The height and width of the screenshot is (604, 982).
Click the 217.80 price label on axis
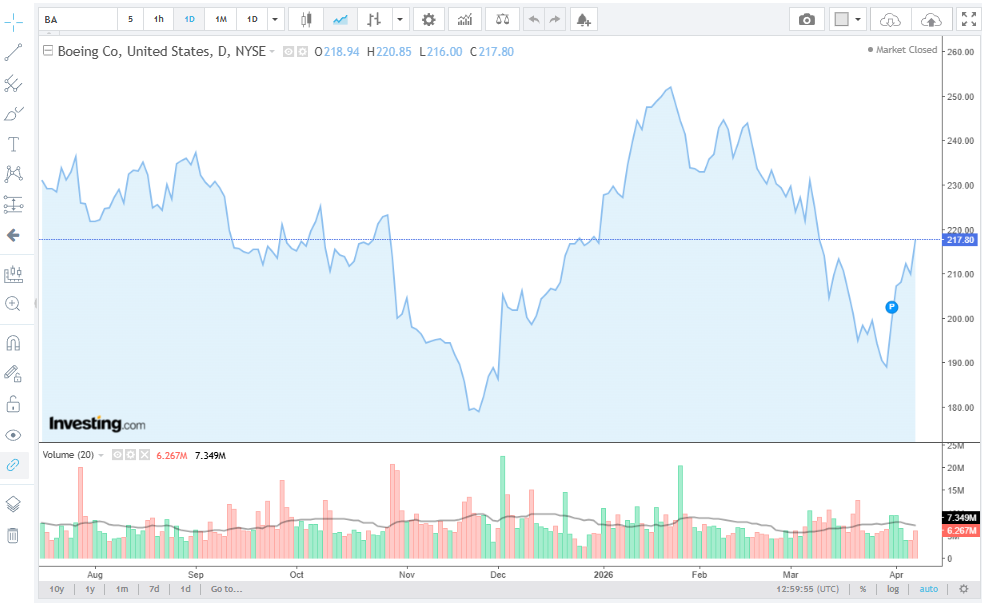coord(959,240)
